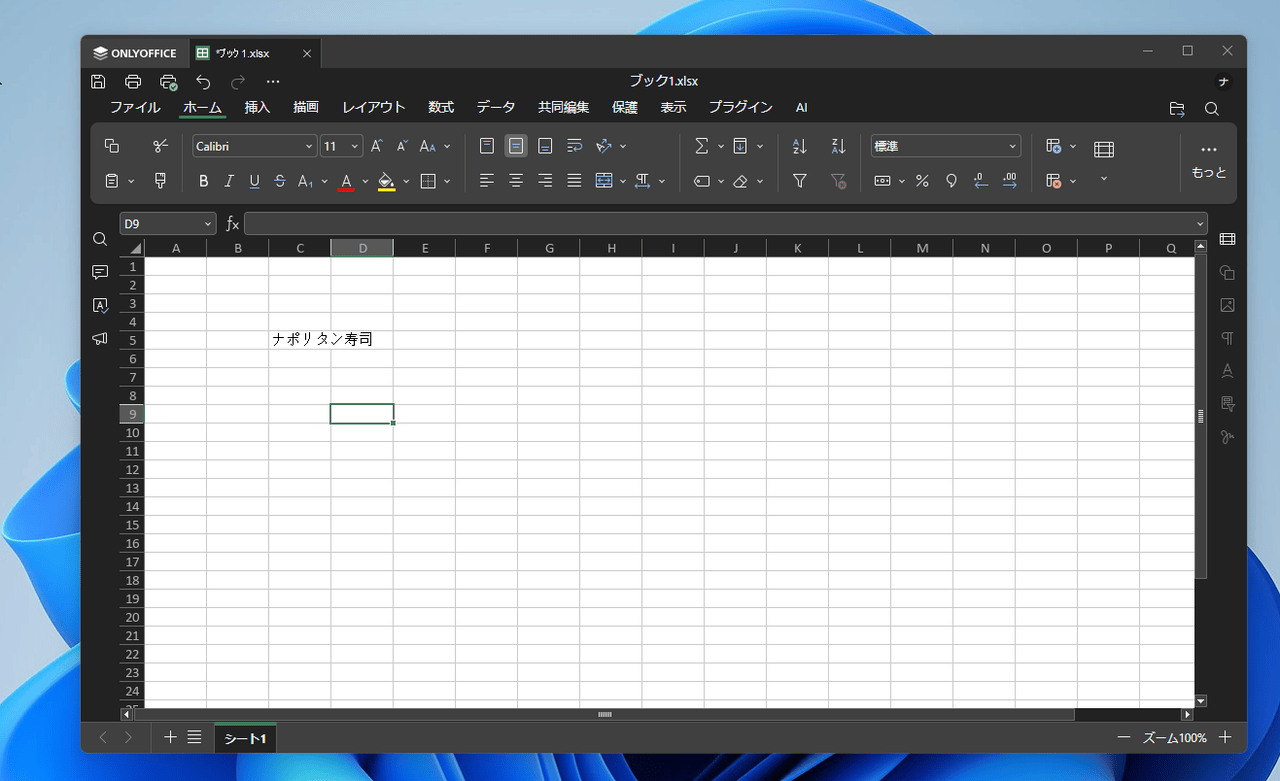Open image settings in the right sidebar

click(1227, 305)
